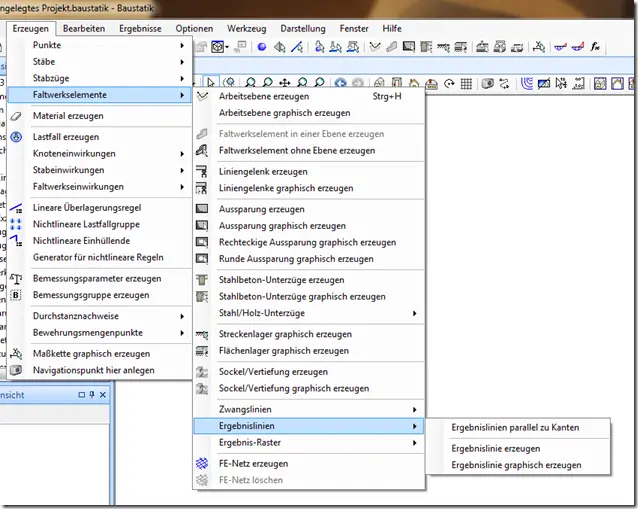Select Maßkette graphisch erzeugen
The height and width of the screenshot is (509, 638).
pos(100,354)
